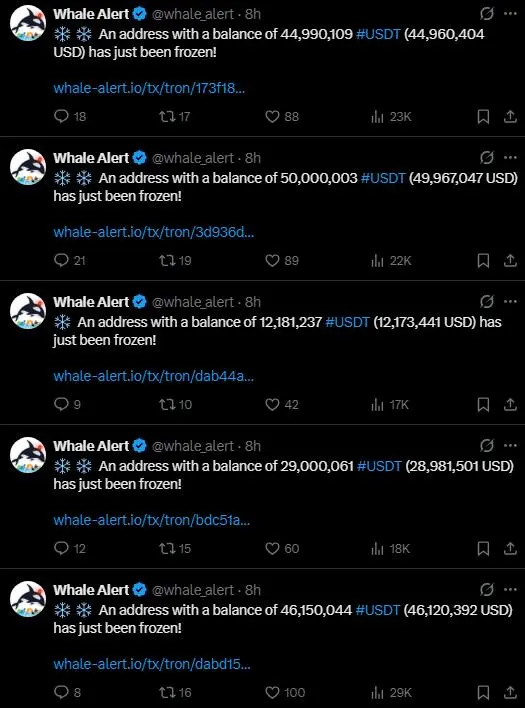This screenshot has width=525, height=708.
Task: Like the 44,990,109 USDT frozen tweet
Action: click(272, 117)
